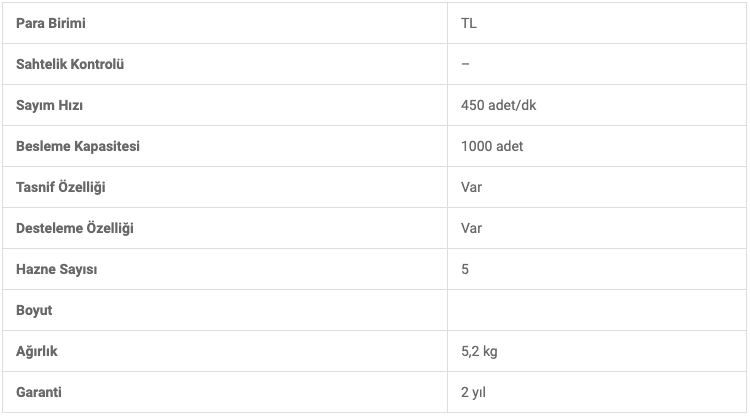Screen dimensions: 750x417
Task: Click the Hazne Sayısı label
Action: (x=56, y=269)
